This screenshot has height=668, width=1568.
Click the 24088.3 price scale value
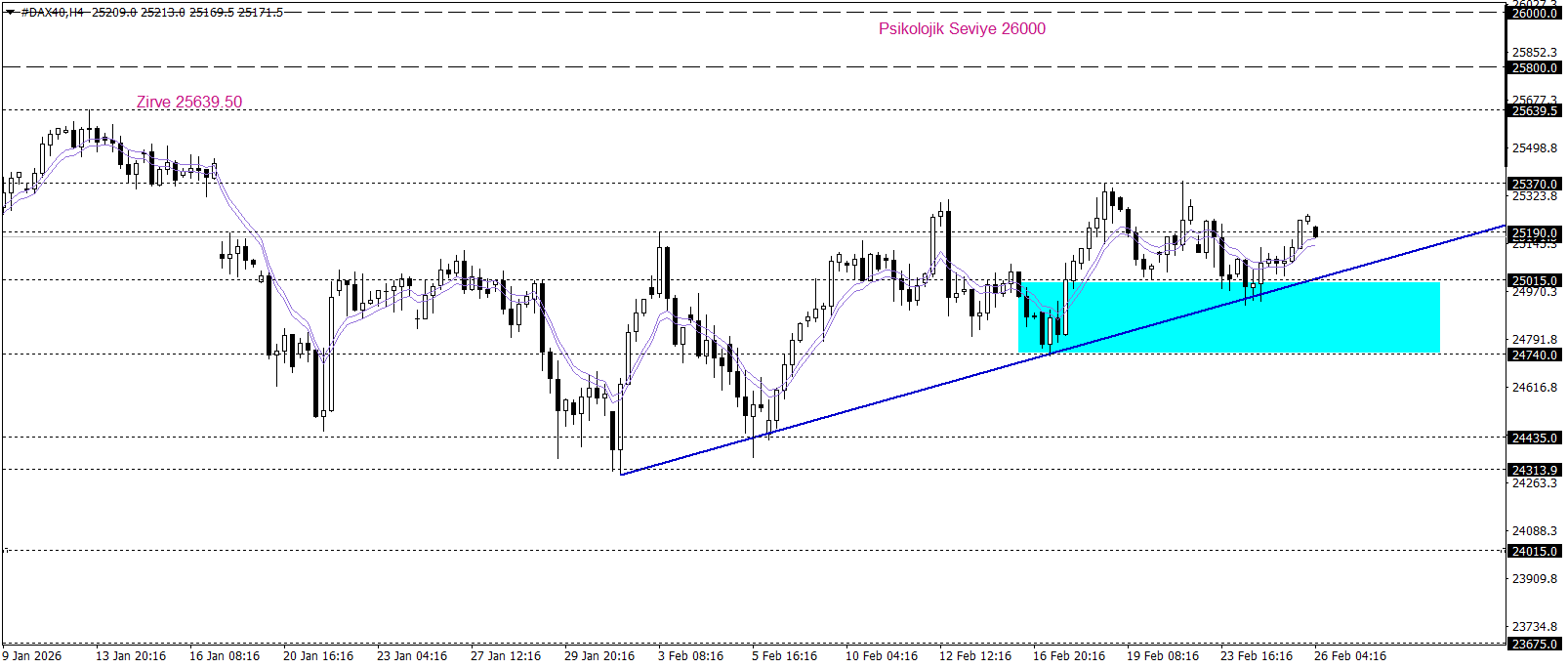(x=1535, y=531)
